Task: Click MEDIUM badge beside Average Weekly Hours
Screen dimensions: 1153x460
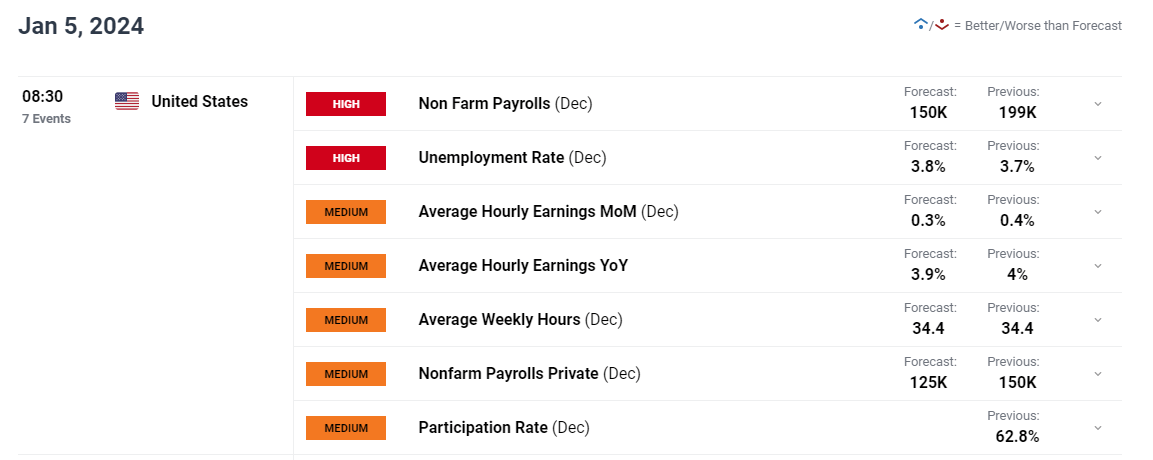Action: pos(346,320)
